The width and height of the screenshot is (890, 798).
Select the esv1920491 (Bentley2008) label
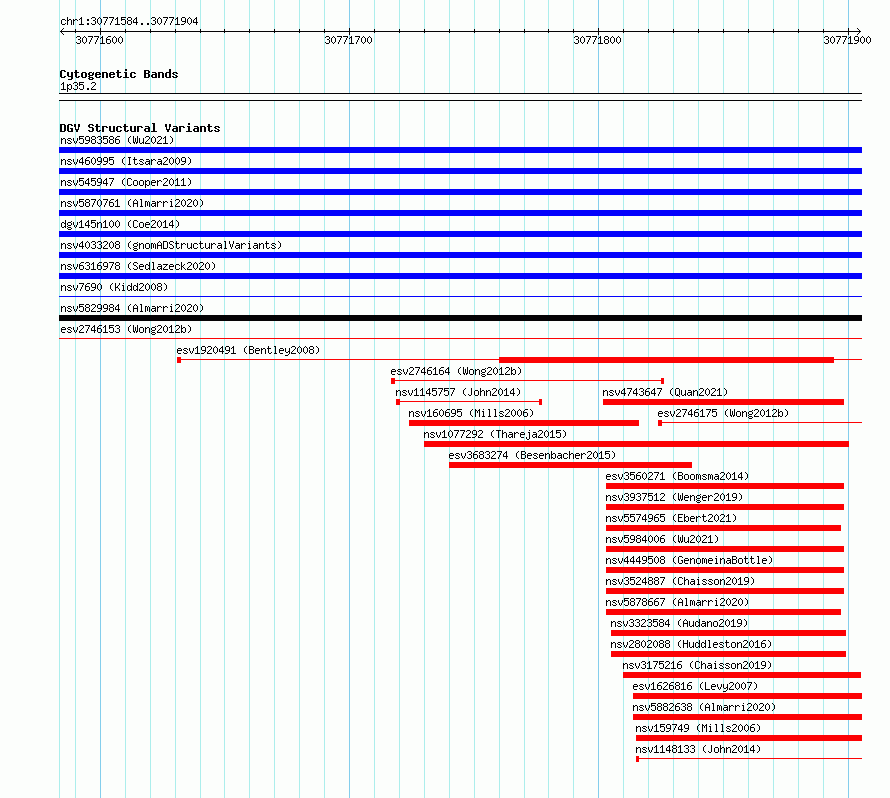pos(248,350)
